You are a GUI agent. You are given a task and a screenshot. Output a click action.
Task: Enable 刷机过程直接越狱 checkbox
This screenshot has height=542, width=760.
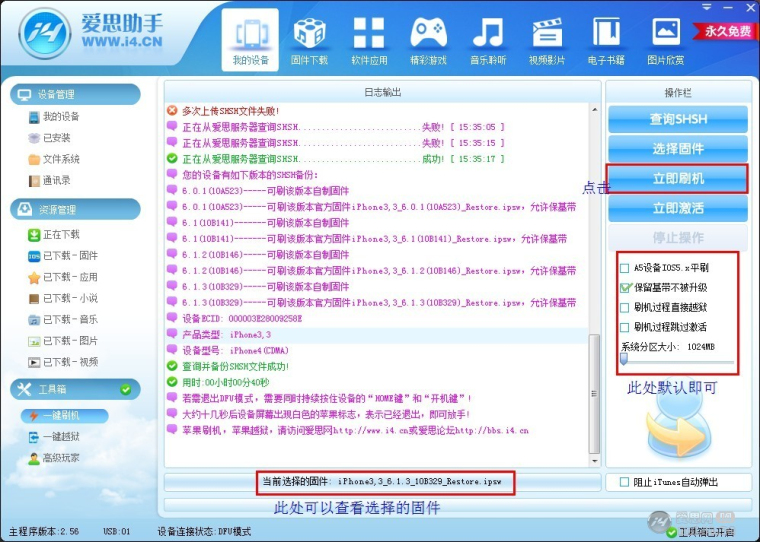[x=625, y=307]
